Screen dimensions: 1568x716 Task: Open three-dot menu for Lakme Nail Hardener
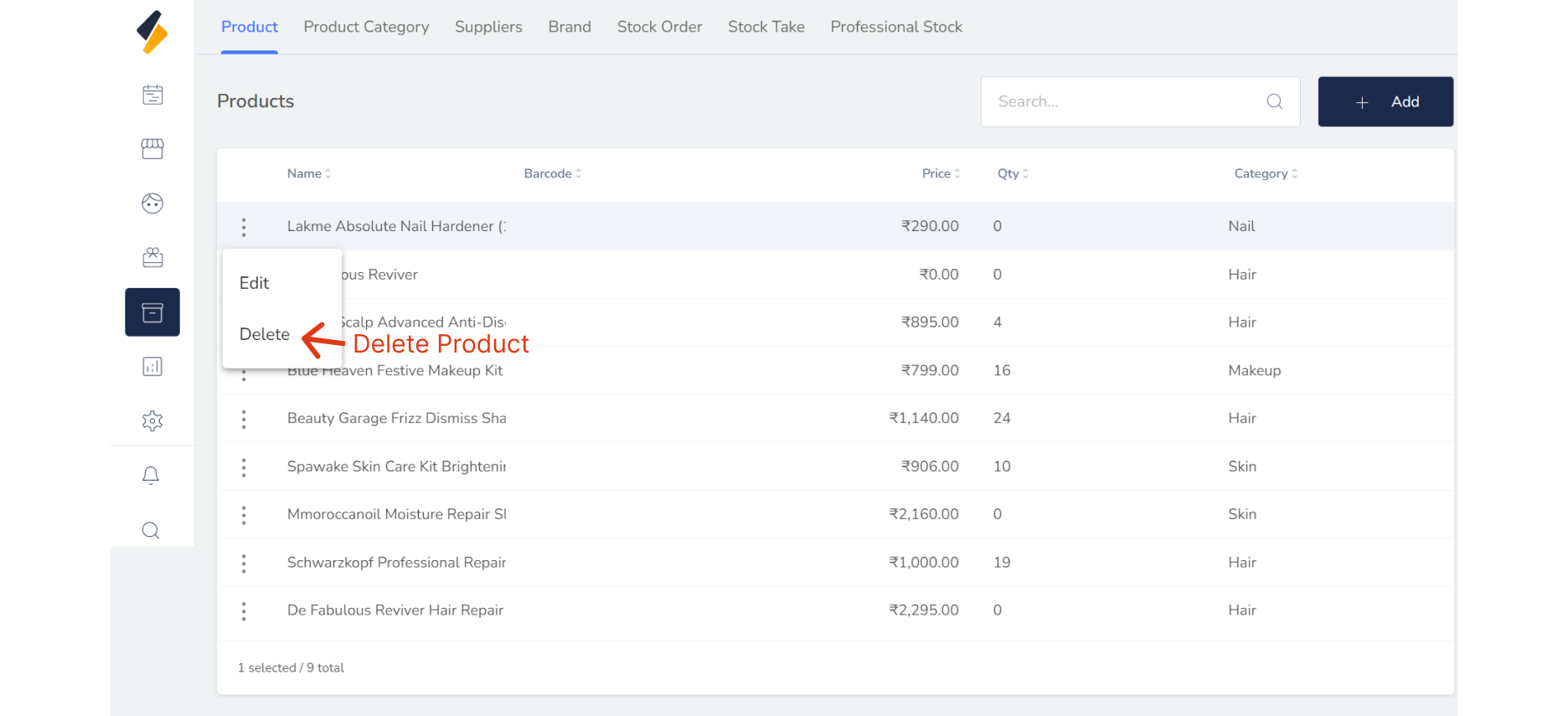[244, 227]
